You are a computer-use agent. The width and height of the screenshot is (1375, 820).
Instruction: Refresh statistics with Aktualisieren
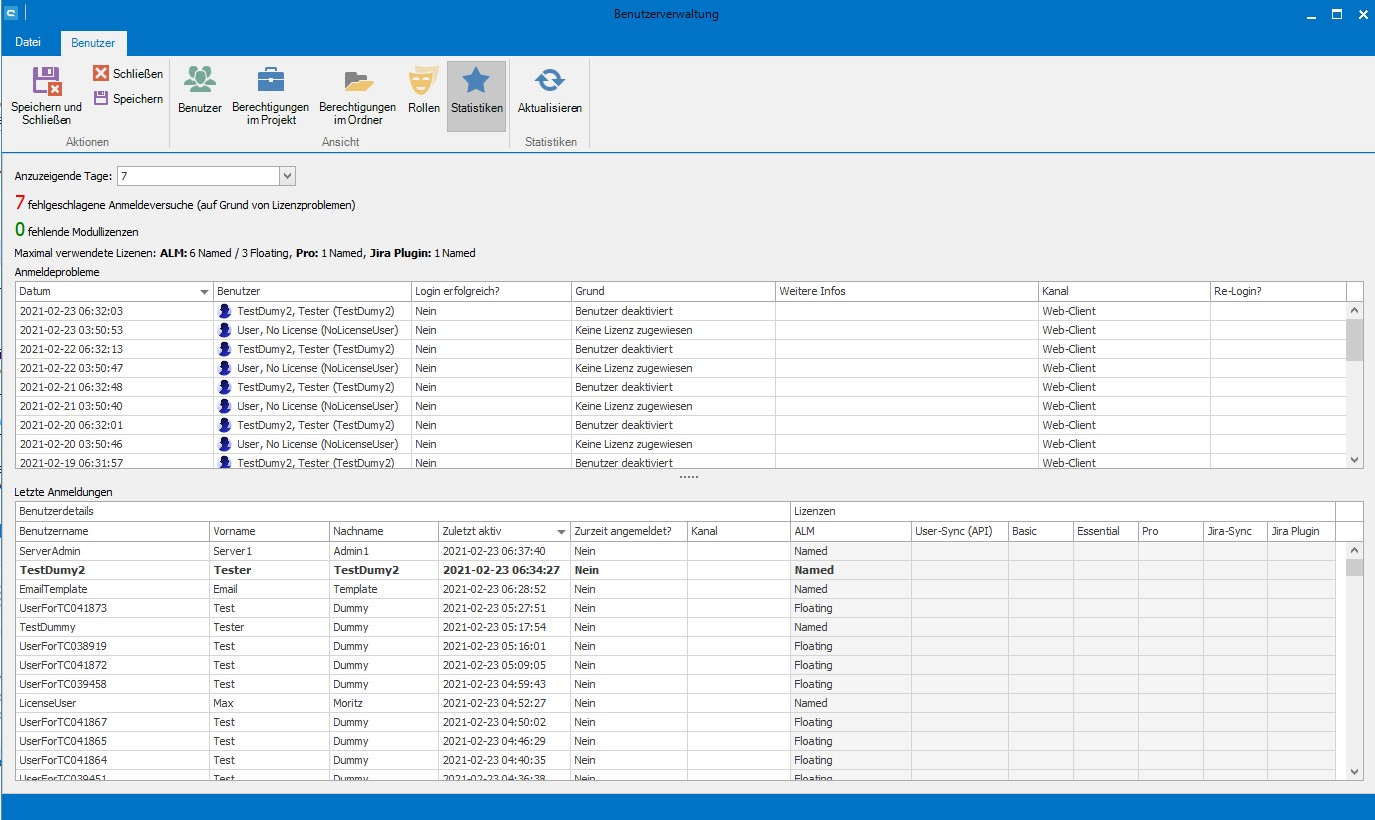(549, 82)
